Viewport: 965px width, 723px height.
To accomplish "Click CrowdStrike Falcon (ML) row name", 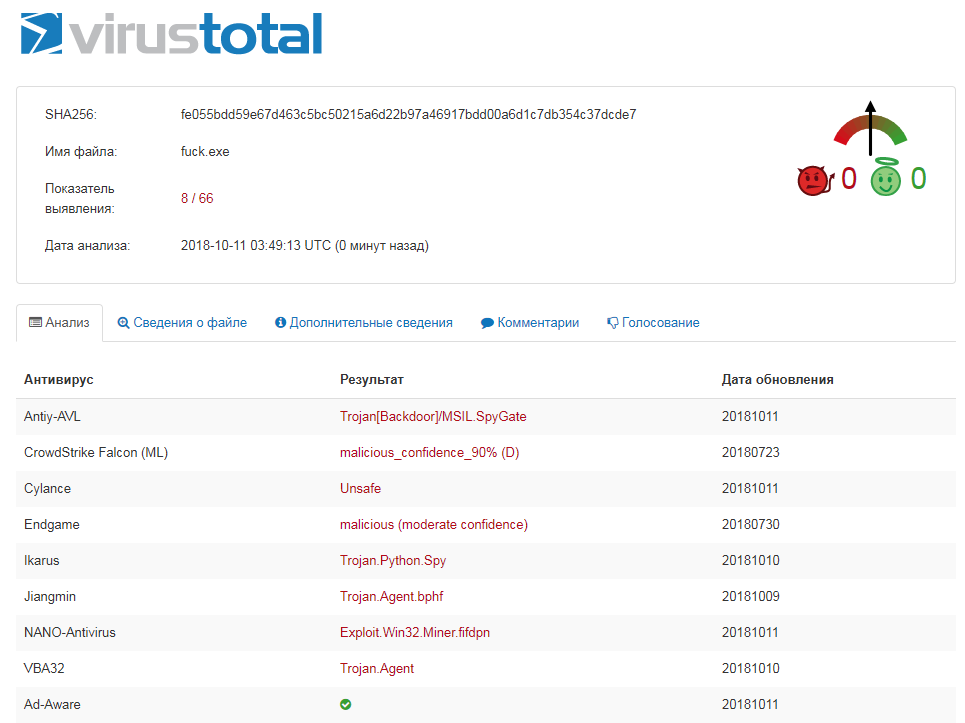I will tap(96, 452).
